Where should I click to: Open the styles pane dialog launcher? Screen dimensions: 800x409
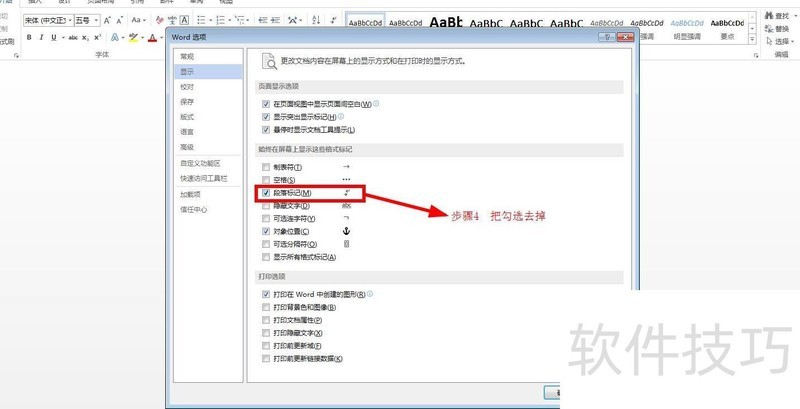click(756, 55)
